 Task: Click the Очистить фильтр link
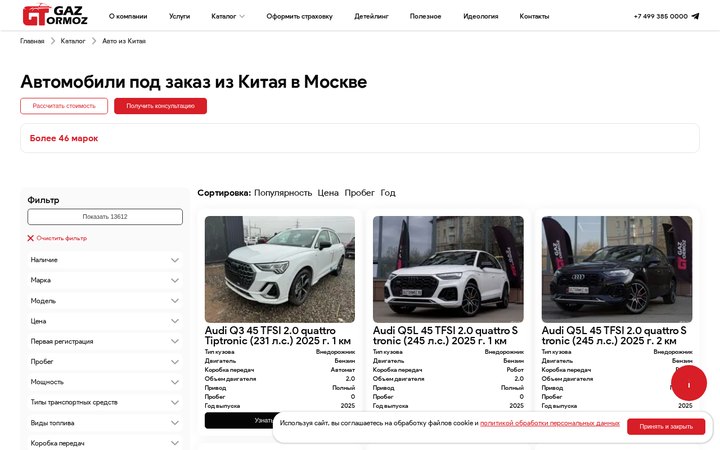point(62,238)
